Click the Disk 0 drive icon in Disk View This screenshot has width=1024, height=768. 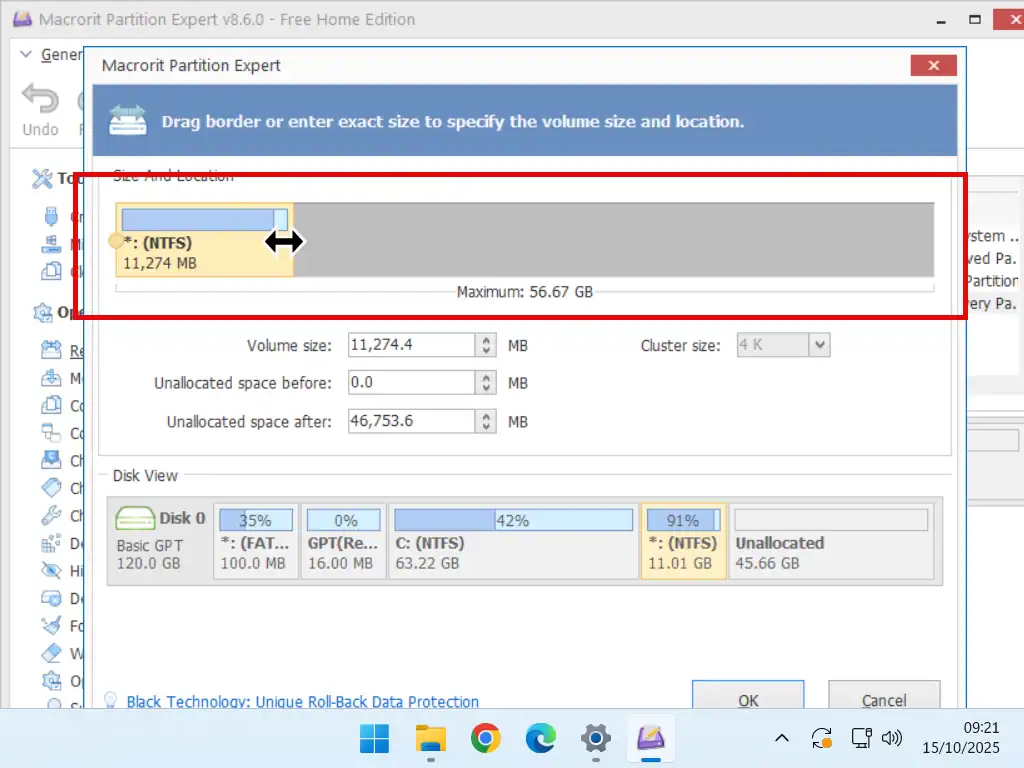pos(135,518)
